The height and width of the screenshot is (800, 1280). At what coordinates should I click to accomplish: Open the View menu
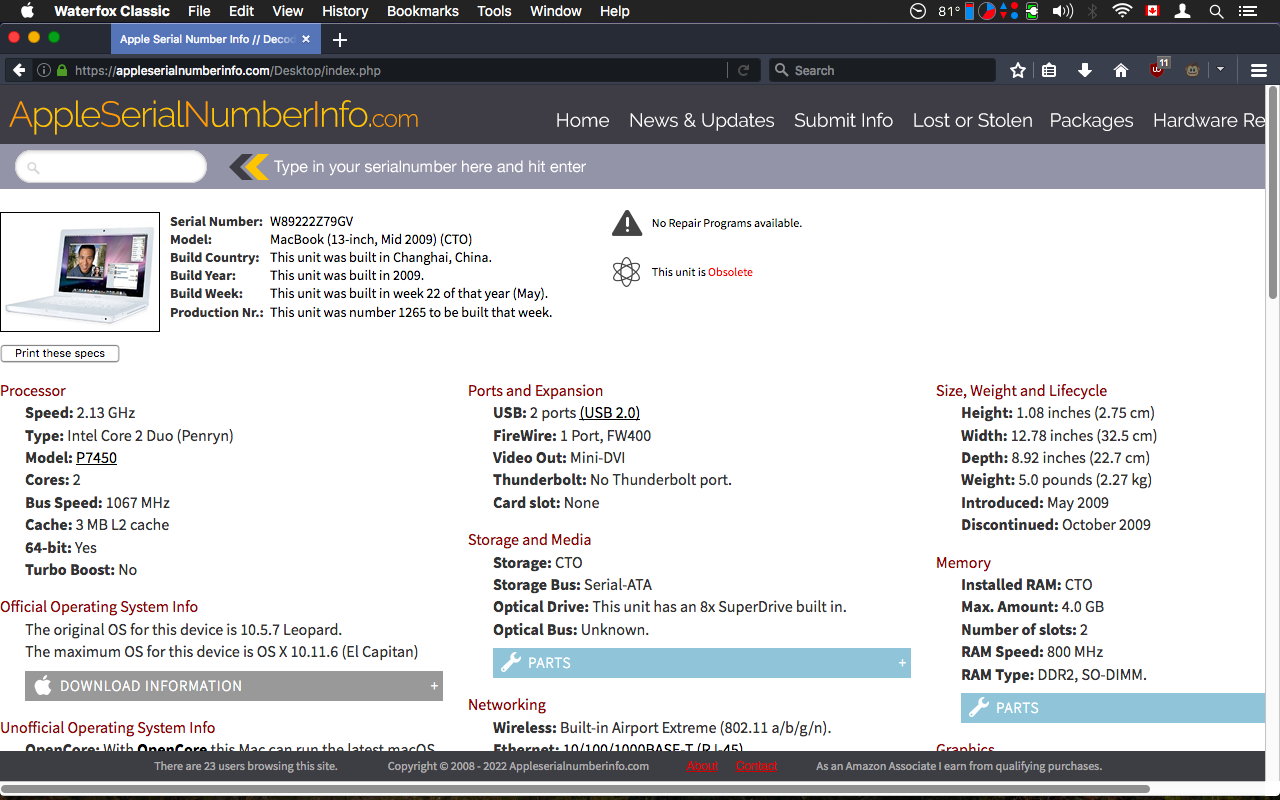pyautogui.click(x=288, y=11)
